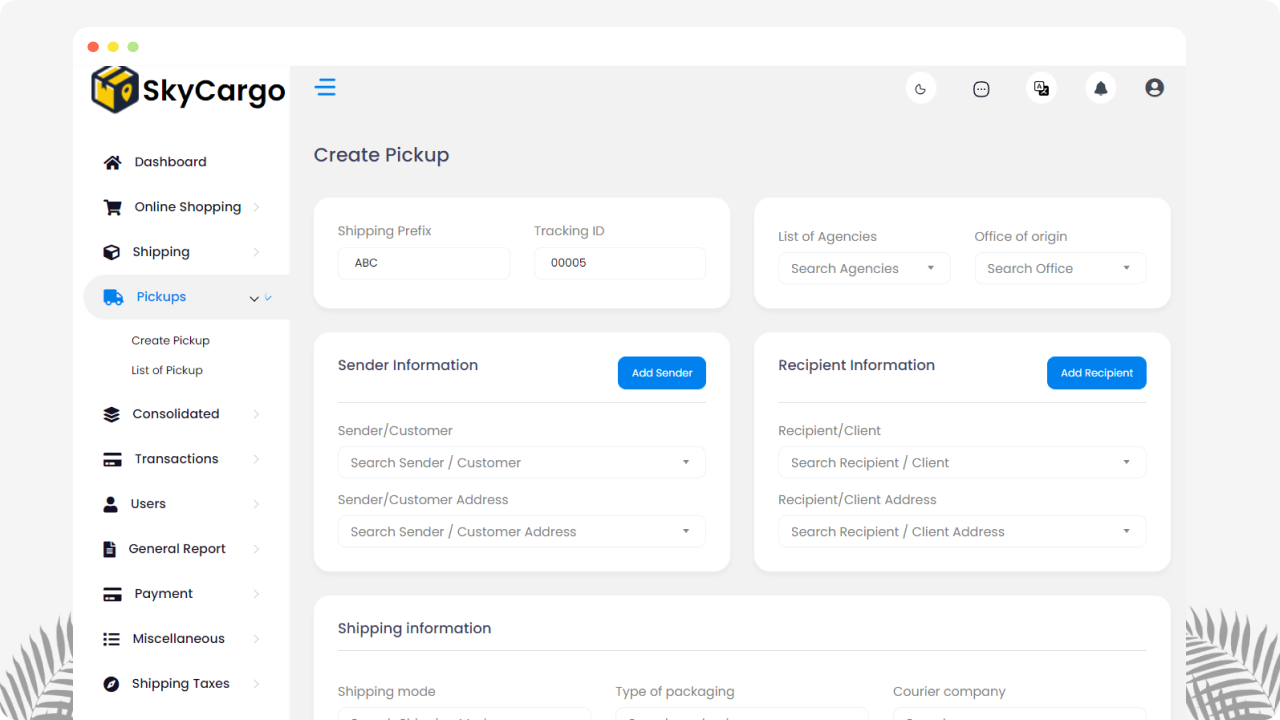Click the Dashboard home icon
The width and height of the screenshot is (1280, 720).
tap(112, 162)
